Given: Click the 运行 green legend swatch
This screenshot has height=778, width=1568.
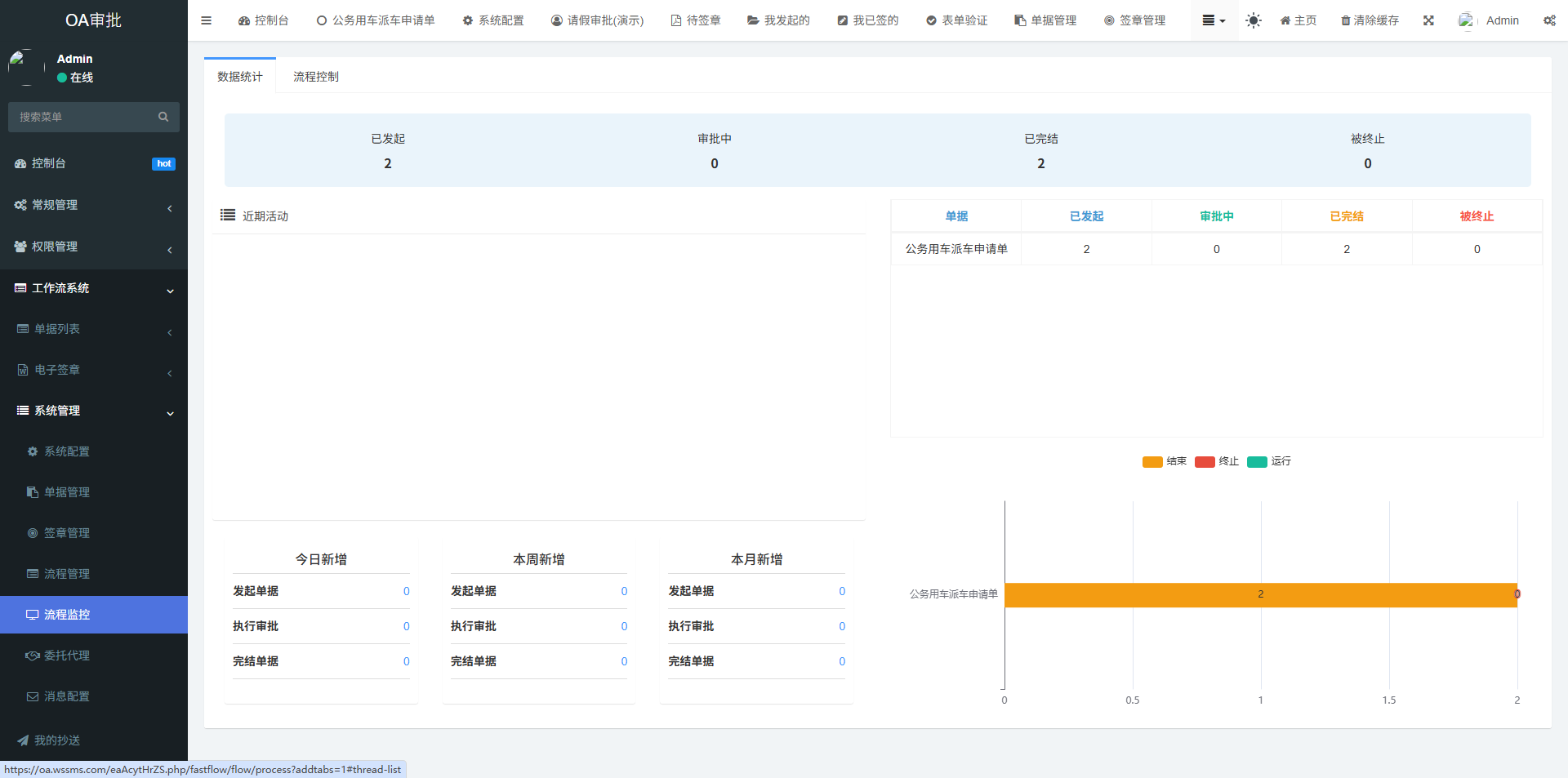Looking at the screenshot, I should point(1257,462).
